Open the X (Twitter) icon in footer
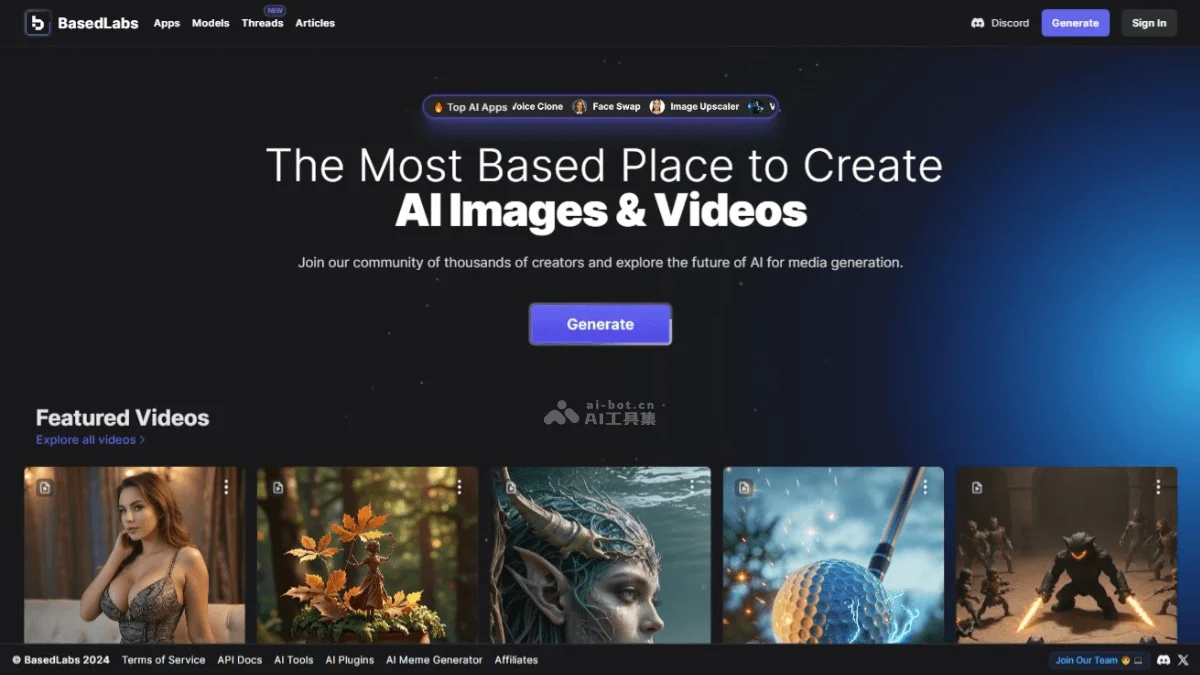Viewport: 1200px width, 675px height. click(1183, 660)
